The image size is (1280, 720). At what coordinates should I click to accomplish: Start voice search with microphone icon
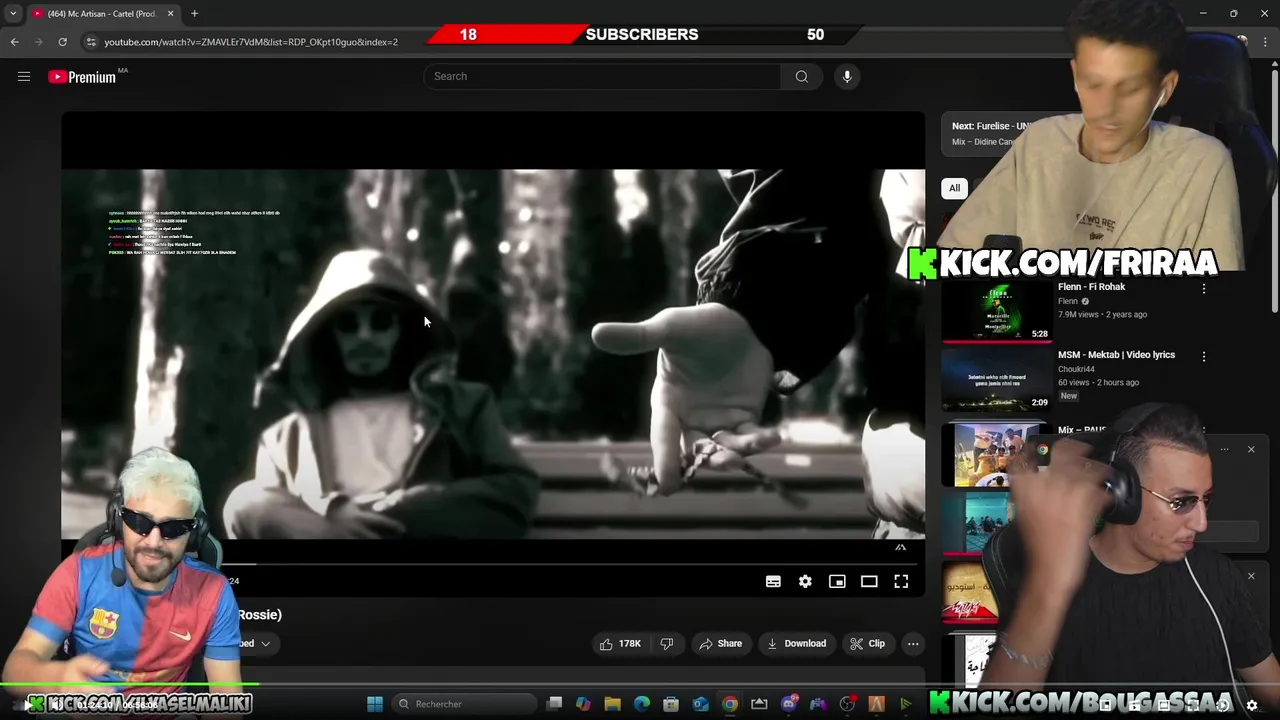[847, 76]
